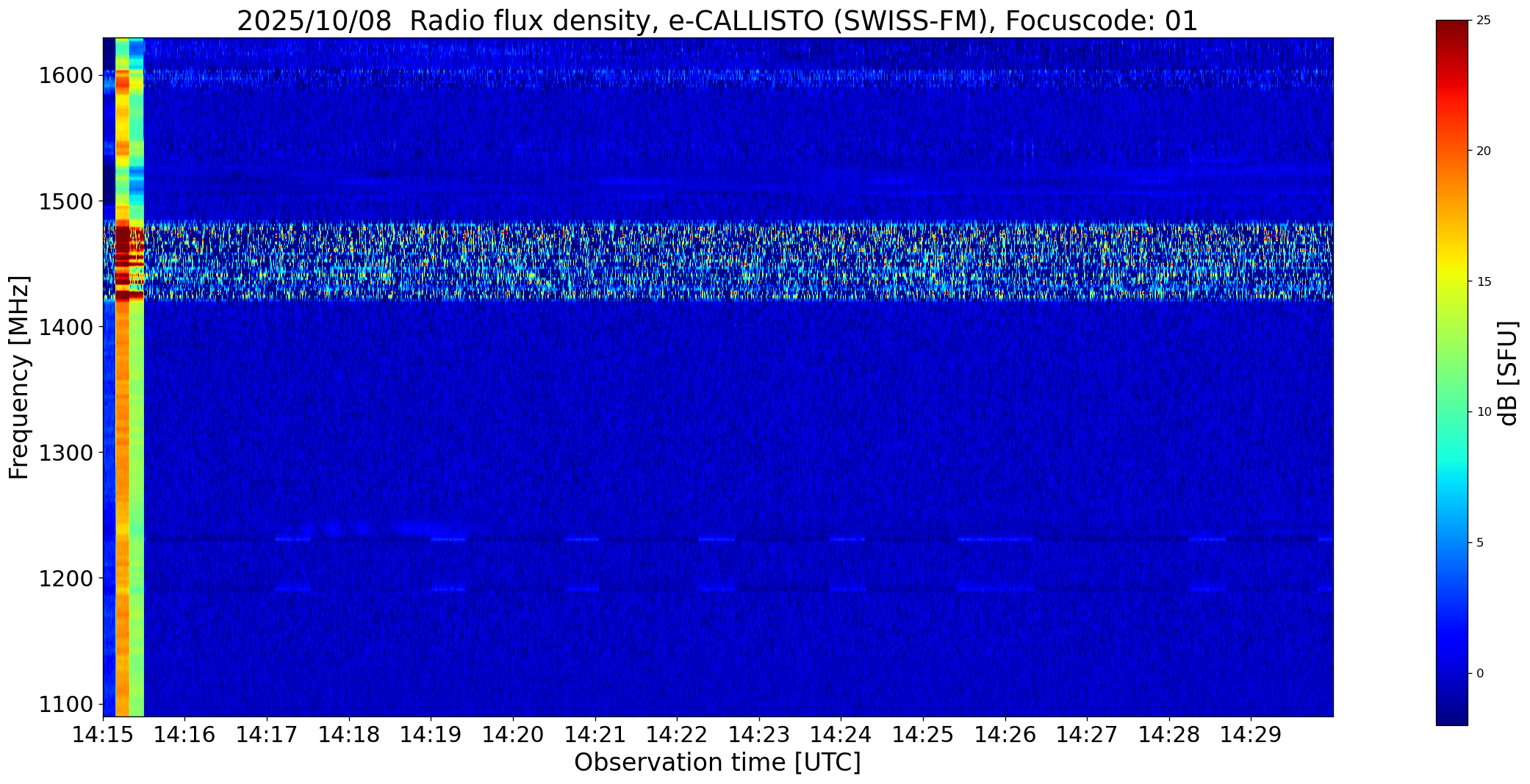This screenshot has height=784, width=1530.
Task: Click the 14:19 time tick label
Action: pos(431,734)
